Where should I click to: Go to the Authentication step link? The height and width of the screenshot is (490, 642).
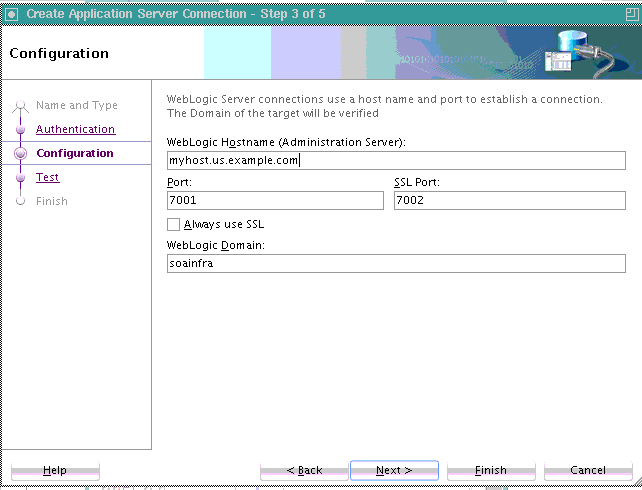pos(75,129)
